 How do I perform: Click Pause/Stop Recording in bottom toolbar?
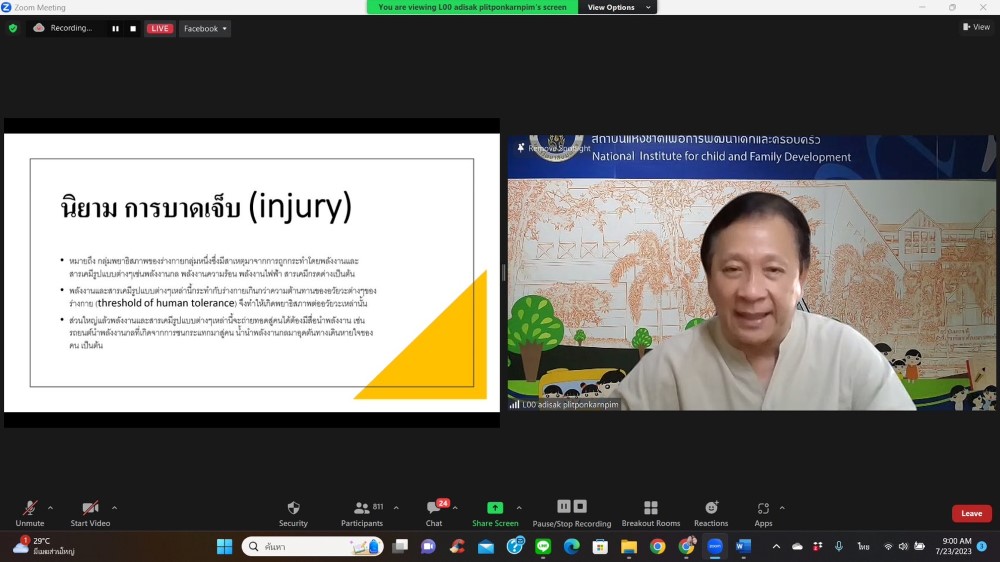571,510
